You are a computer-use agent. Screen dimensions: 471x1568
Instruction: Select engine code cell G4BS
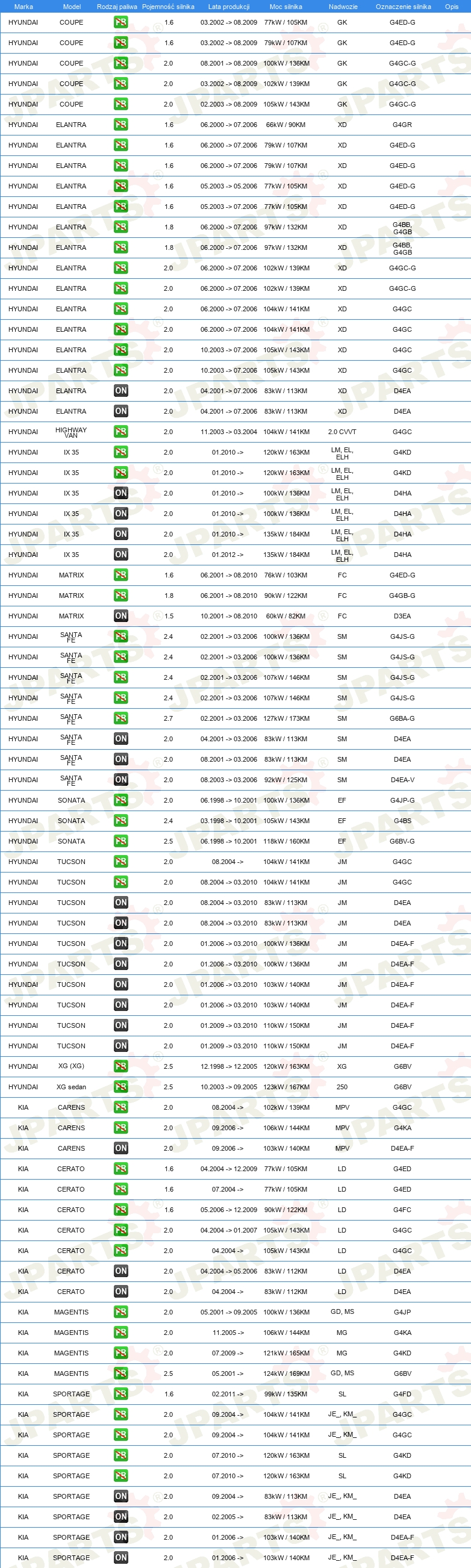tap(402, 821)
